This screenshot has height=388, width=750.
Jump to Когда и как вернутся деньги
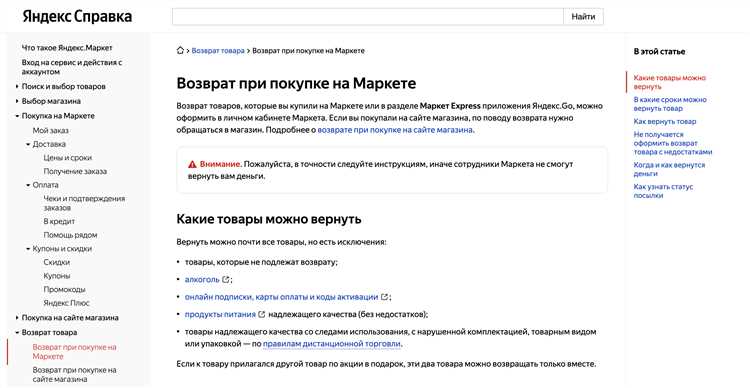(x=669, y=169)
